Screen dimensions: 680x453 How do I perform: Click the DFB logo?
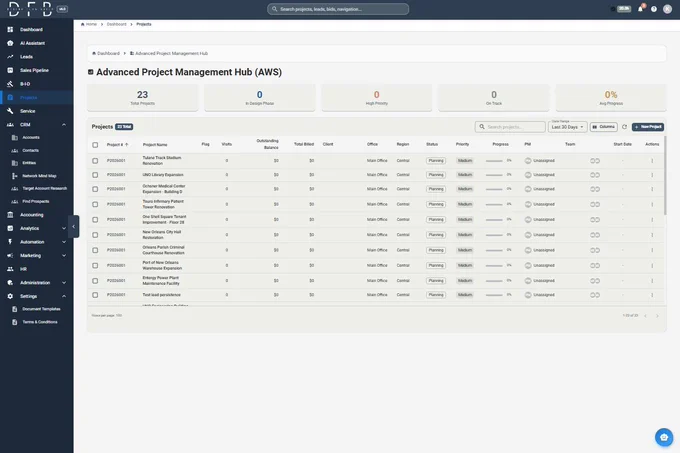[30, 9]
